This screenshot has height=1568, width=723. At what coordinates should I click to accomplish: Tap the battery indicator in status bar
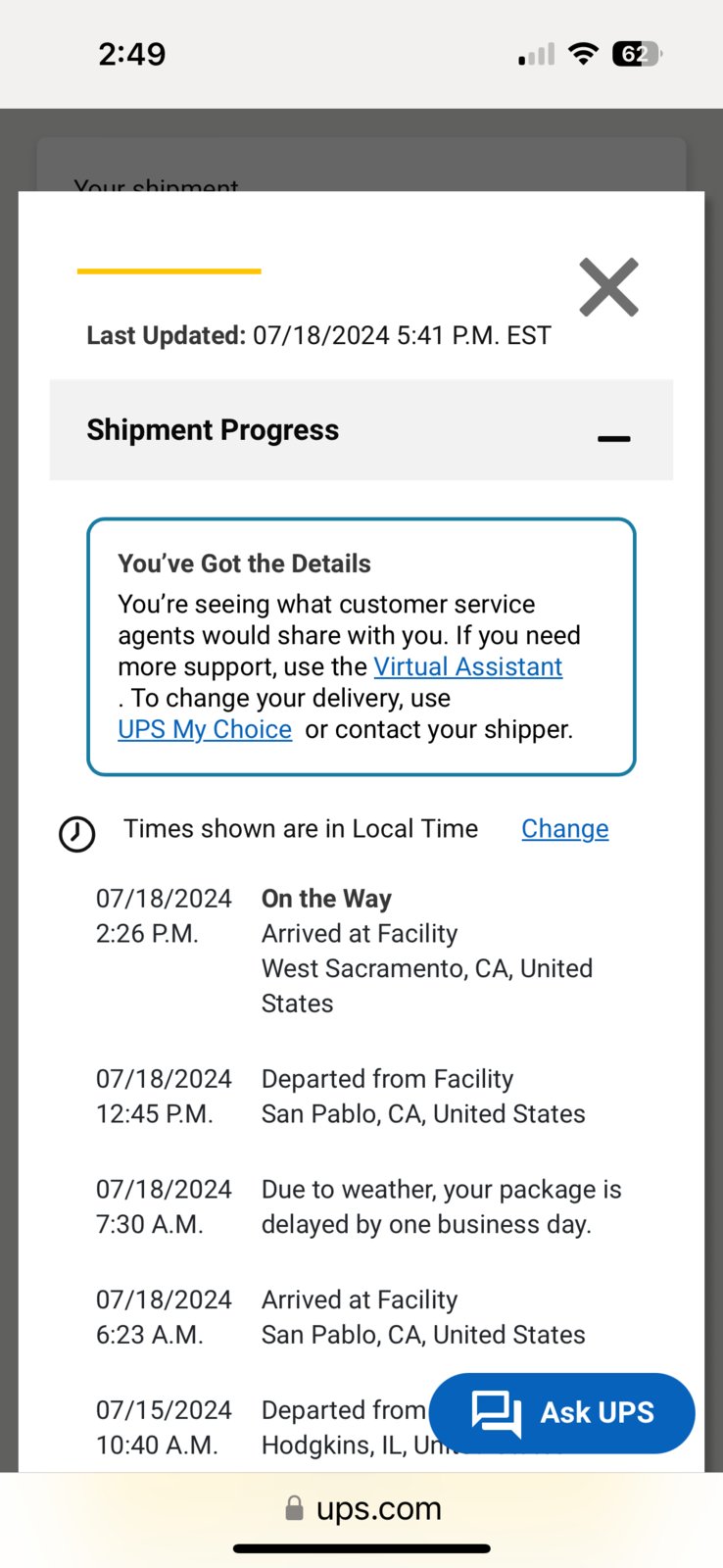click(638, 54)
